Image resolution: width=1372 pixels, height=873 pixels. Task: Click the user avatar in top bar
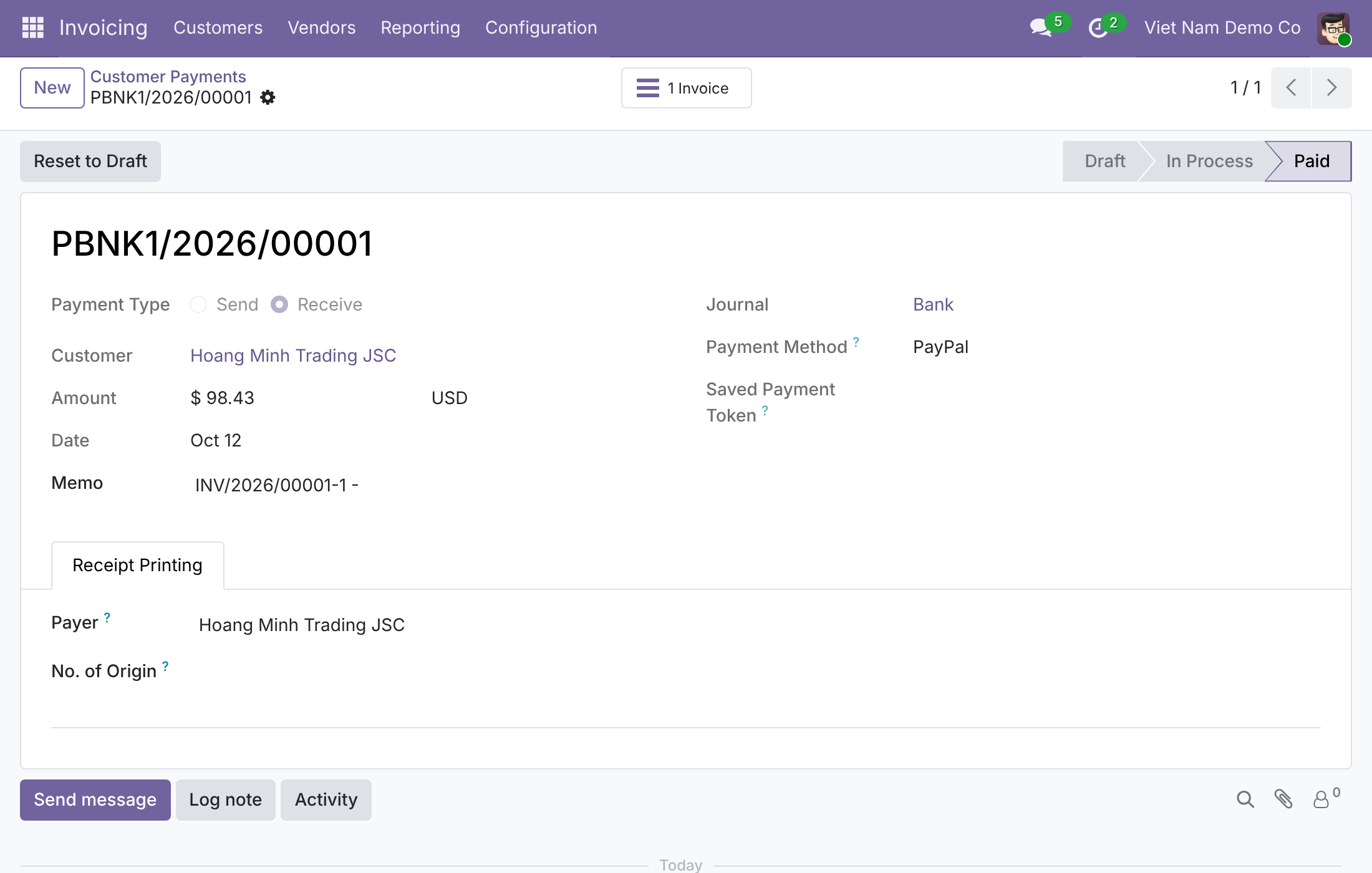click(1333, 28)
